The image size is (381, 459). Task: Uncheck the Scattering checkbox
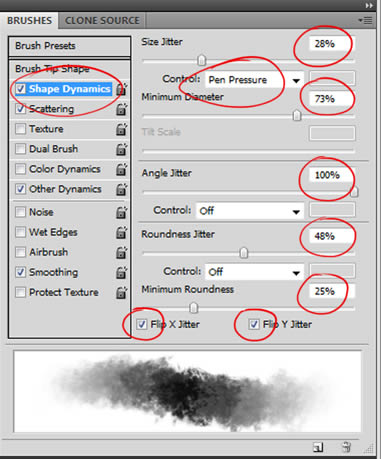(21, 109)
